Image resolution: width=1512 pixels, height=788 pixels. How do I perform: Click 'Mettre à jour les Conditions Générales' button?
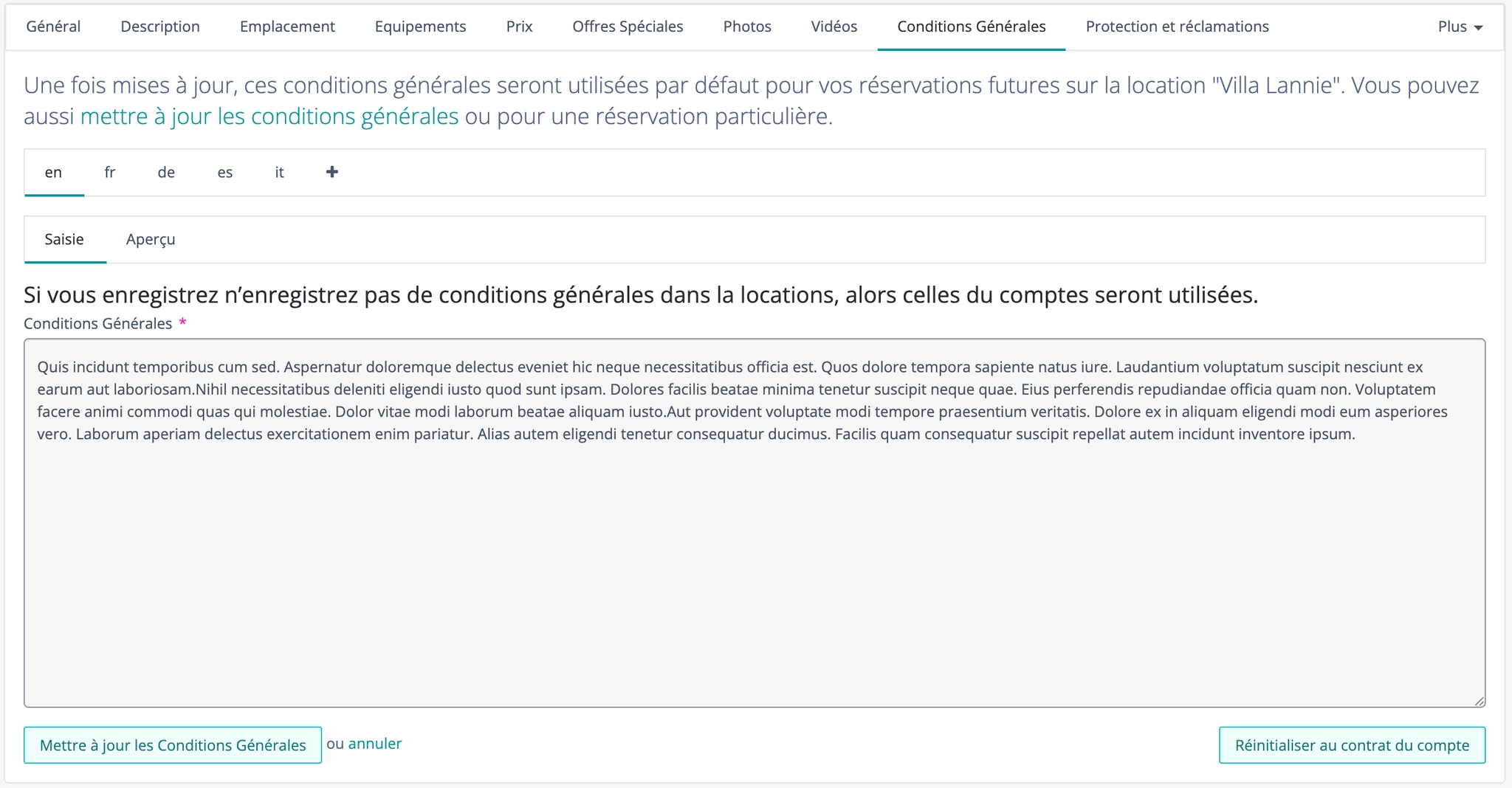173,745
